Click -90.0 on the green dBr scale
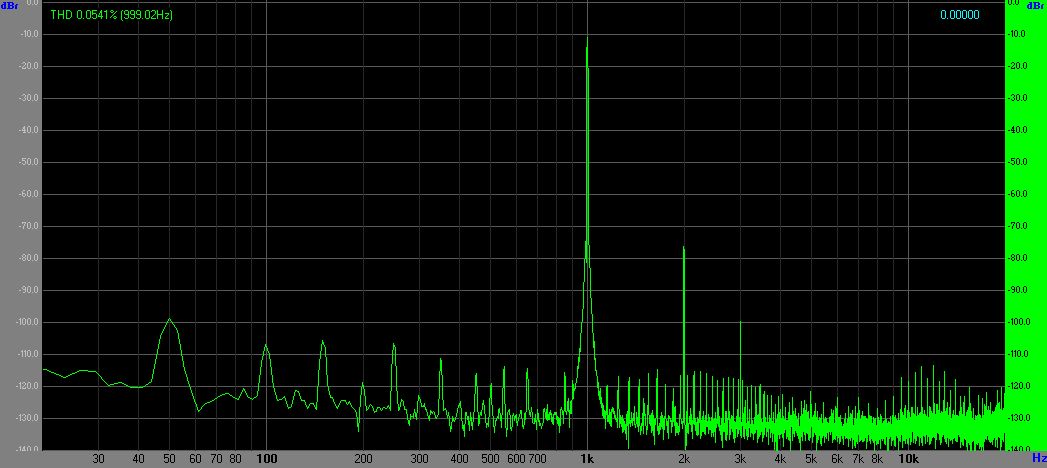1047x468 pixels. pyautogui.click(x=1018, y=290)
